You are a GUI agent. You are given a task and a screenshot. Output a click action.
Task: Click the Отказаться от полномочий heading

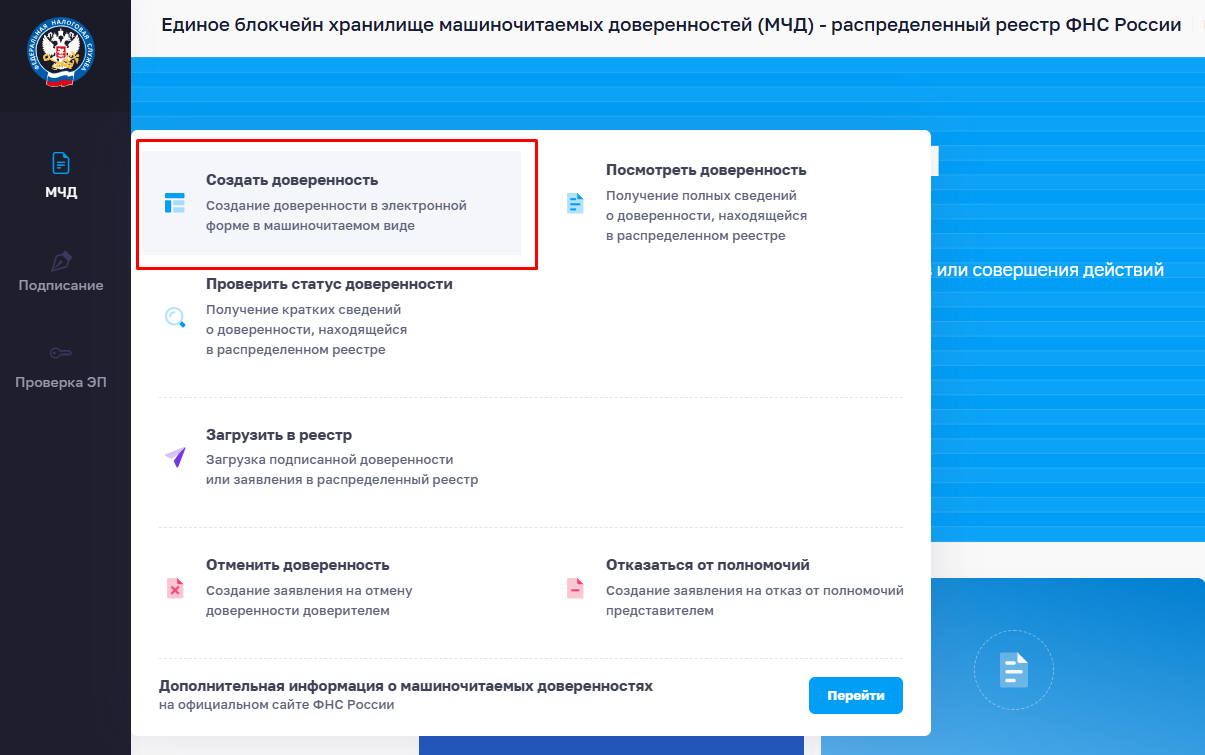coord(708,565)
